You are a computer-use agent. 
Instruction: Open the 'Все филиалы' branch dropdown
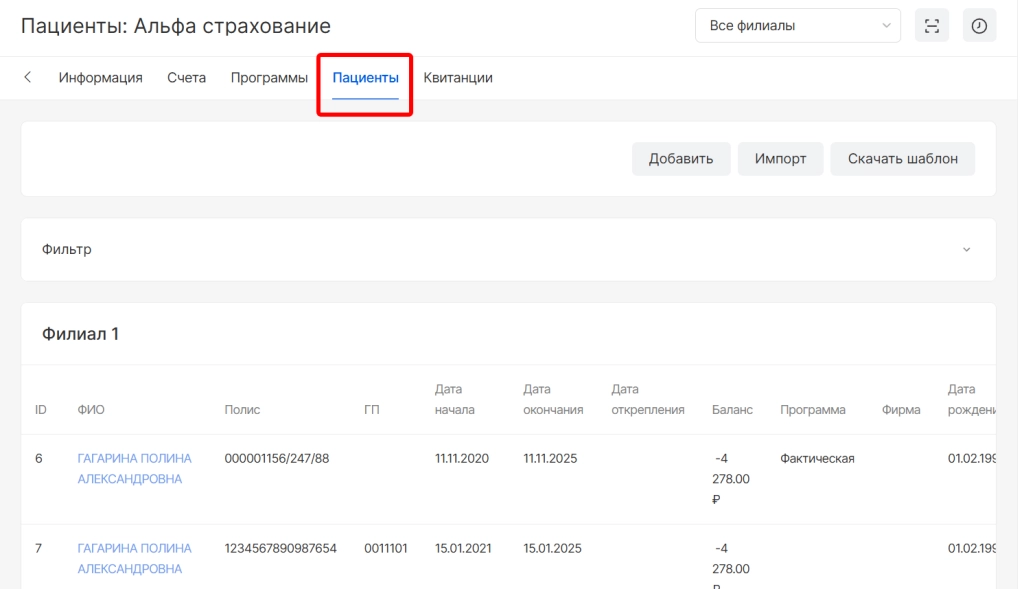[797, 26]
